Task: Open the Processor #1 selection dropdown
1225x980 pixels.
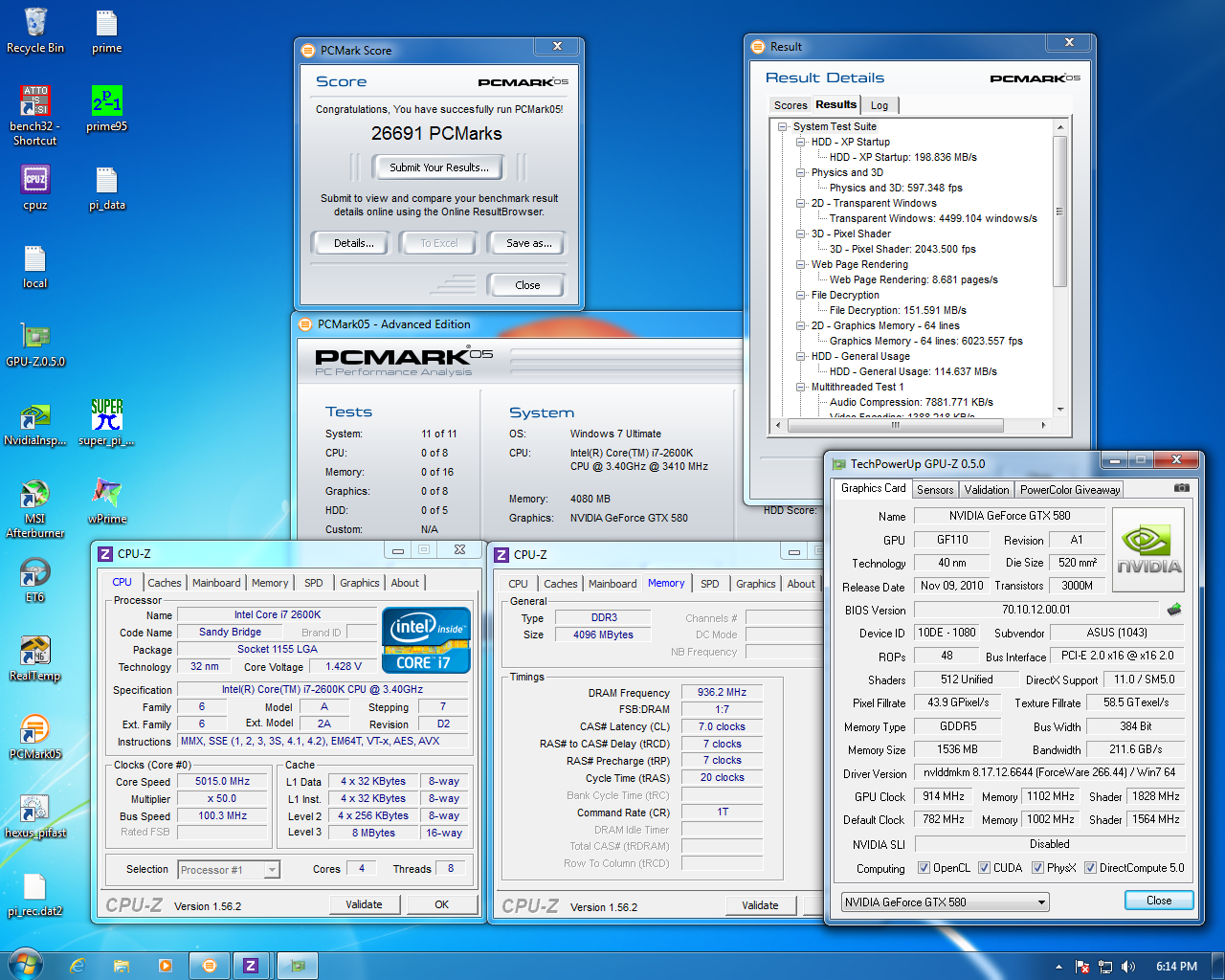Action: point(229,870)
